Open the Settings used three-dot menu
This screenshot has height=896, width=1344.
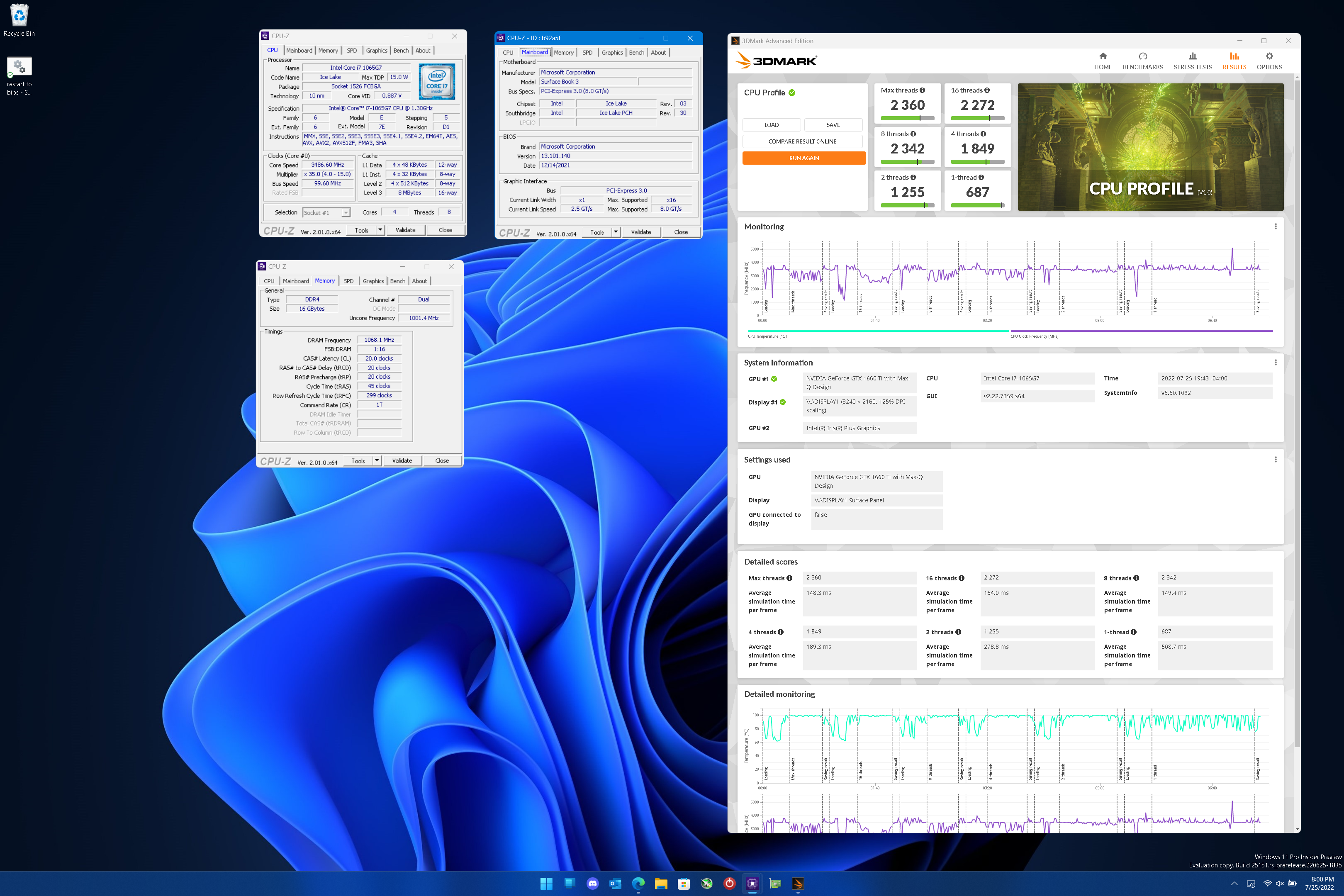click(x=1276, y=460)
